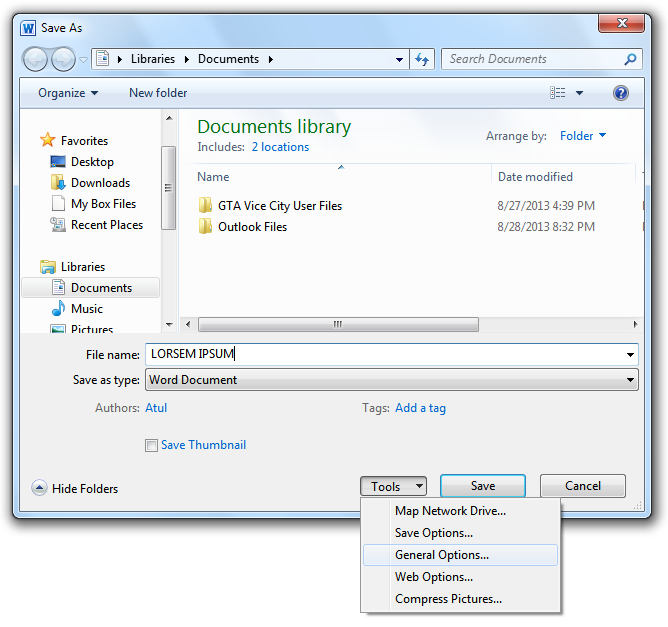Click the Libraries icon in navigation pane
The height and width of the screenshot is (627, 668).
[48, 267]
